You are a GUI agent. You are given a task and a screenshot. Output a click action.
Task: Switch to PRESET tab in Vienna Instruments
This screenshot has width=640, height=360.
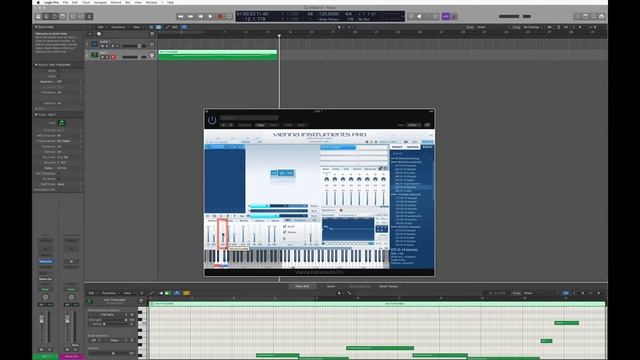coord(397,147)
